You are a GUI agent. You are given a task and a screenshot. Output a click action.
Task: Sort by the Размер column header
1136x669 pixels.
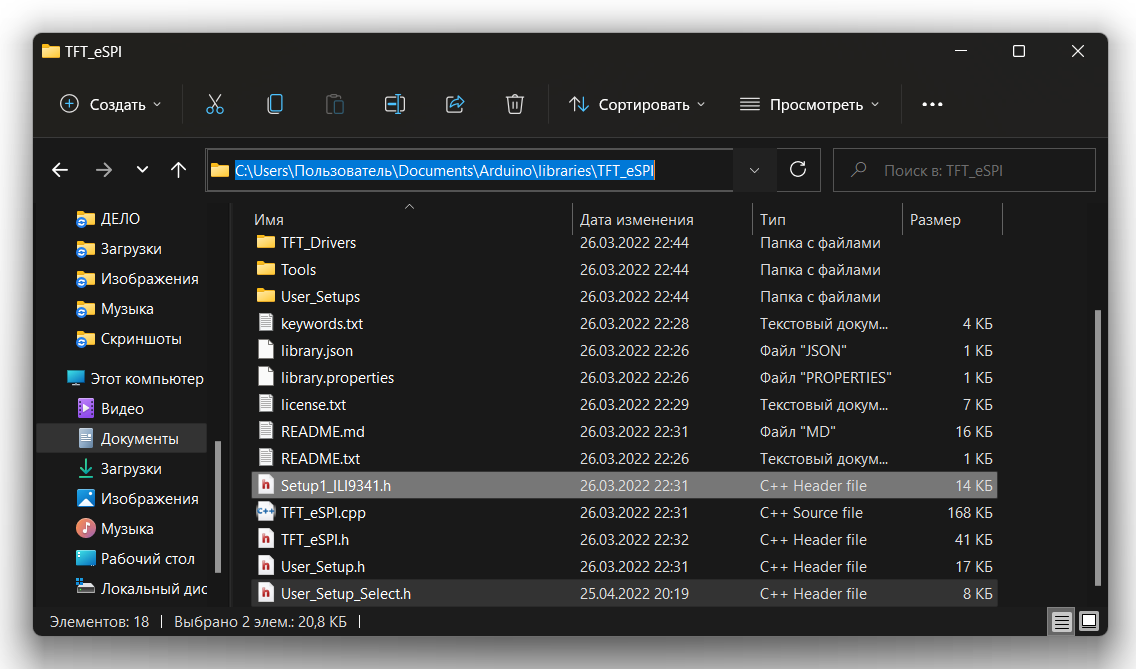935,220
